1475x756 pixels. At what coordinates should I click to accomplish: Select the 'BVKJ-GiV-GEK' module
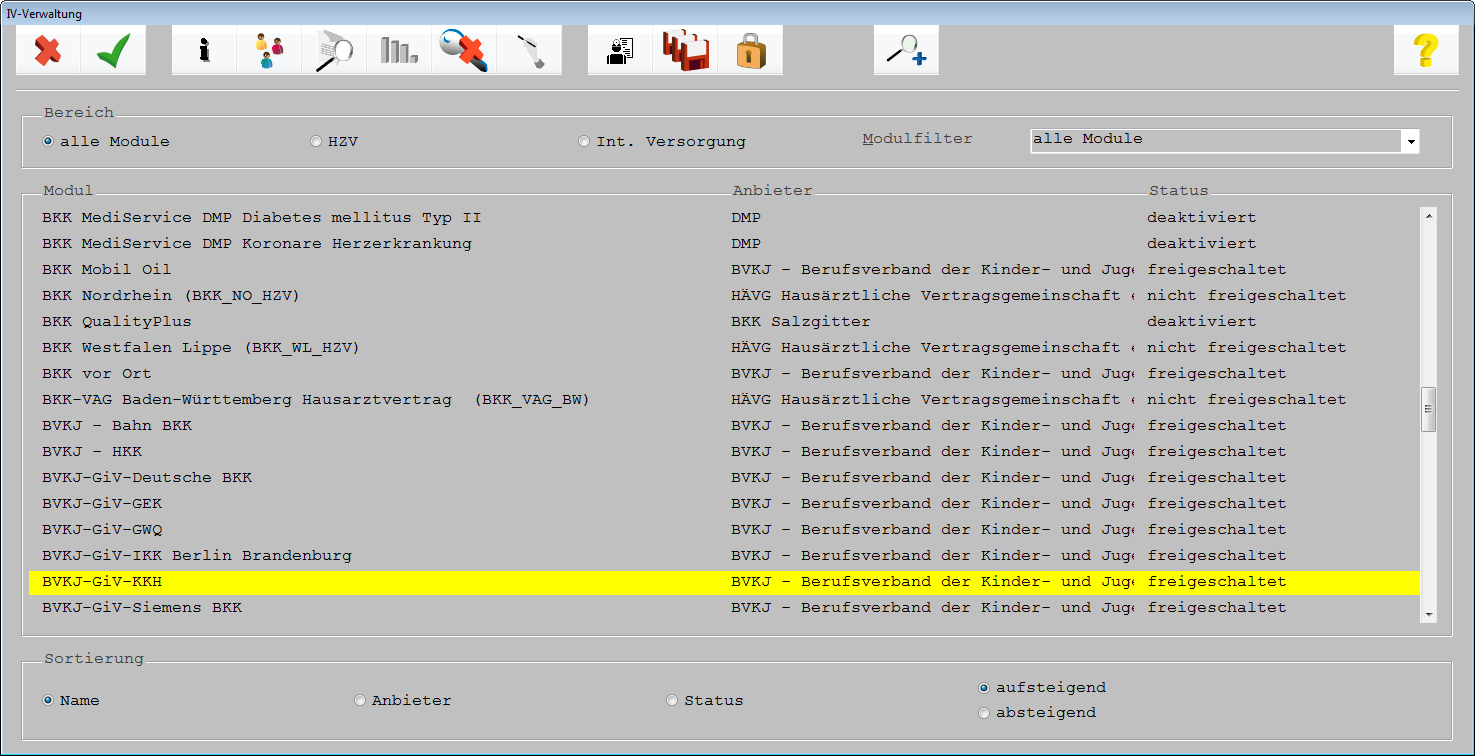click(x=725, y=504)
